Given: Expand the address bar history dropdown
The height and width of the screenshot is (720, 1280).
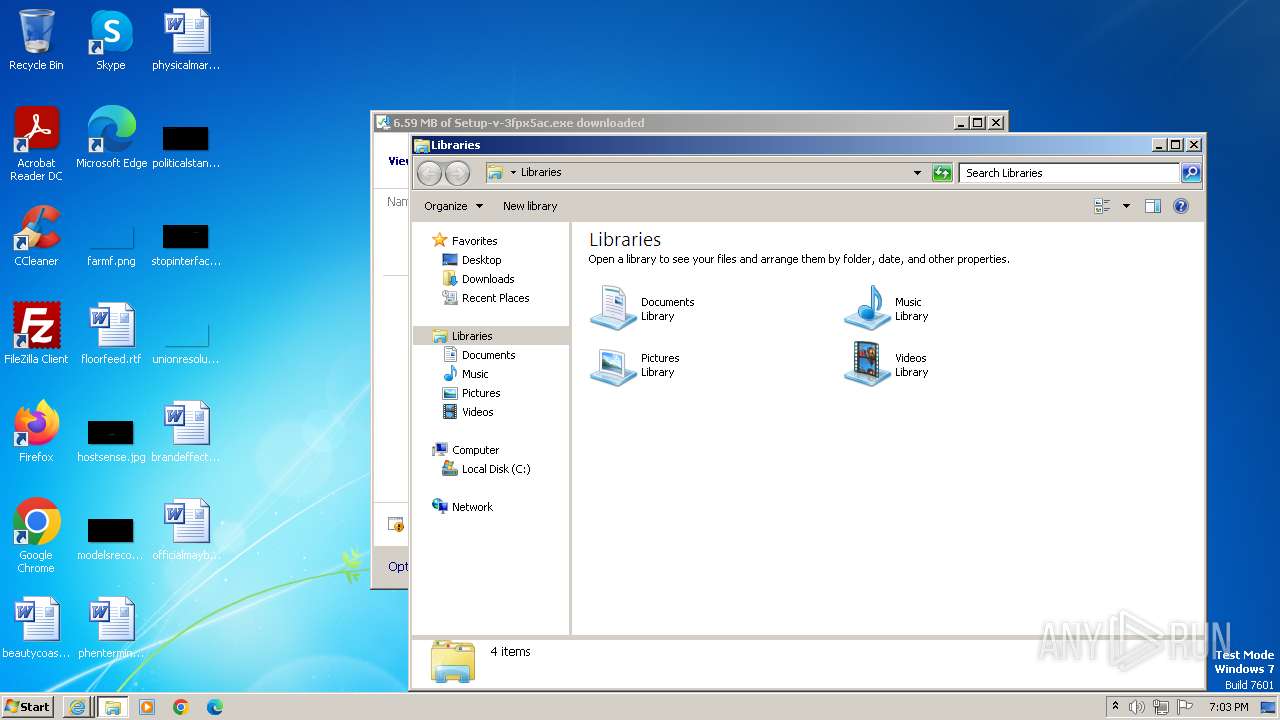Looking at the screenshot, I should pyautogui.click(x=917, y=173).
